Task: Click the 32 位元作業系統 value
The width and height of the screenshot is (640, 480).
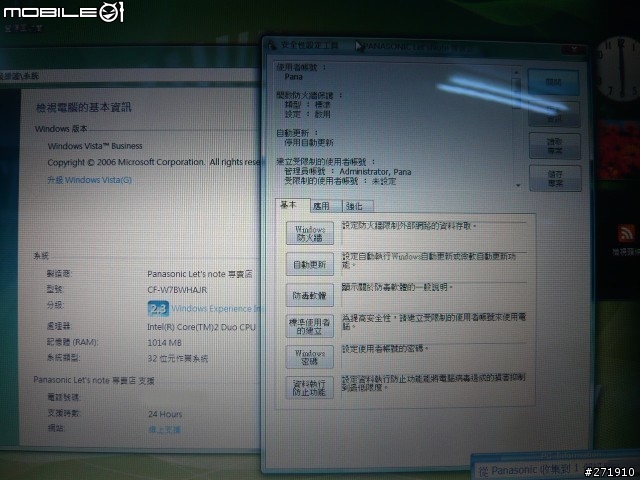Action: click(x=178, y=359)
